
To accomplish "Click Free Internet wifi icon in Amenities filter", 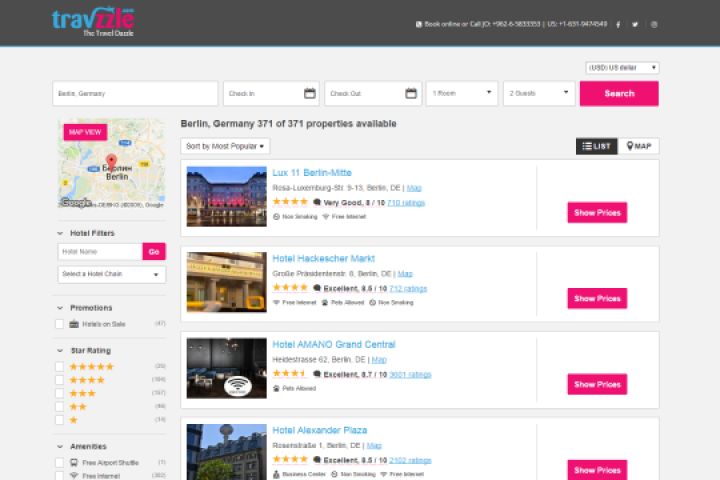I will (74, 476).
